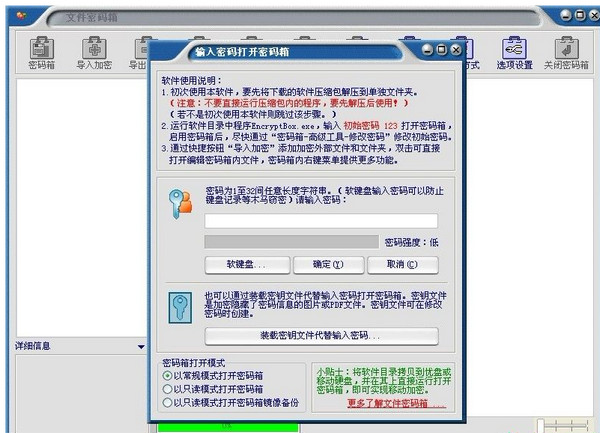Expand the 详细信息 panel dropdown arrow
The image size is (600, 433).
point(141,346)
